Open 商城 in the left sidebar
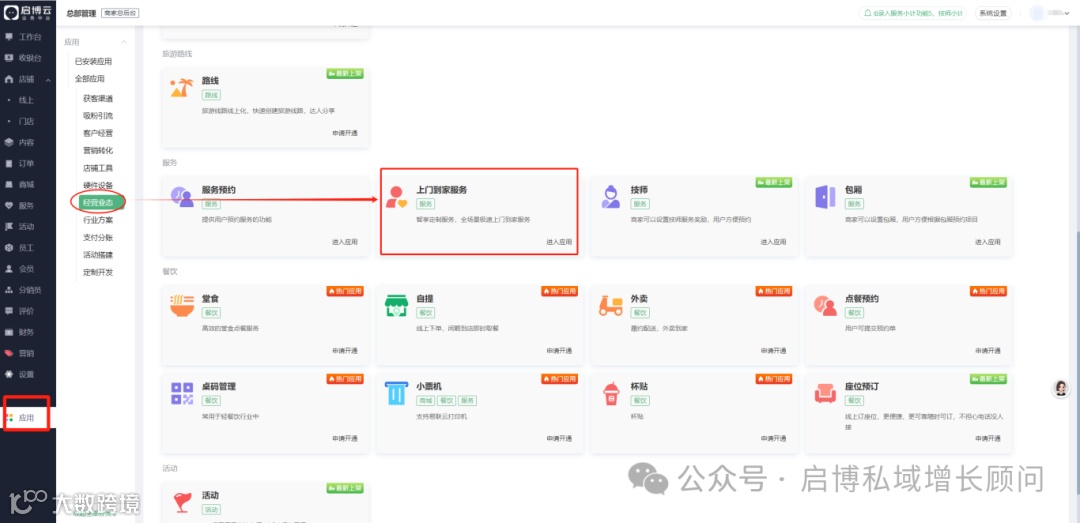 click(x=28, y=185)
